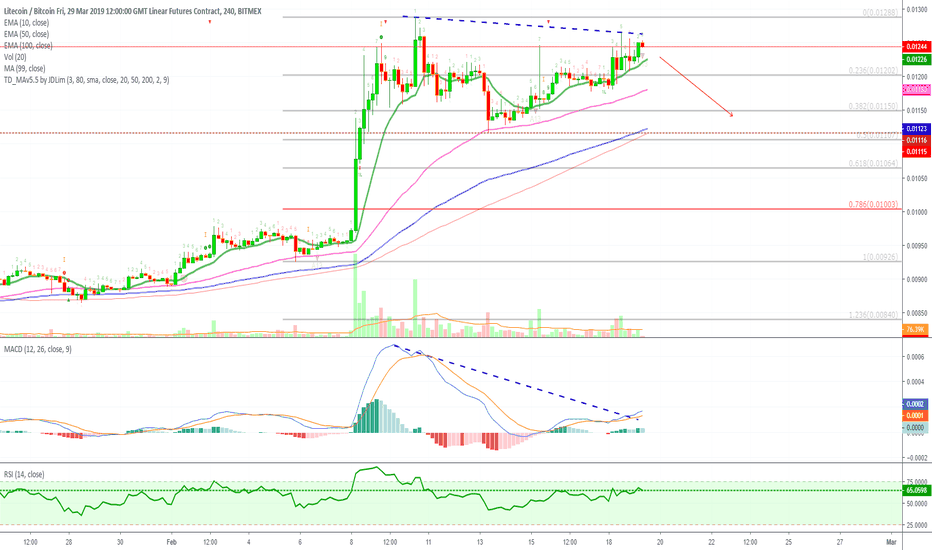
Task: Click the green 65.0598 RSI value tag
Action: 916,491
